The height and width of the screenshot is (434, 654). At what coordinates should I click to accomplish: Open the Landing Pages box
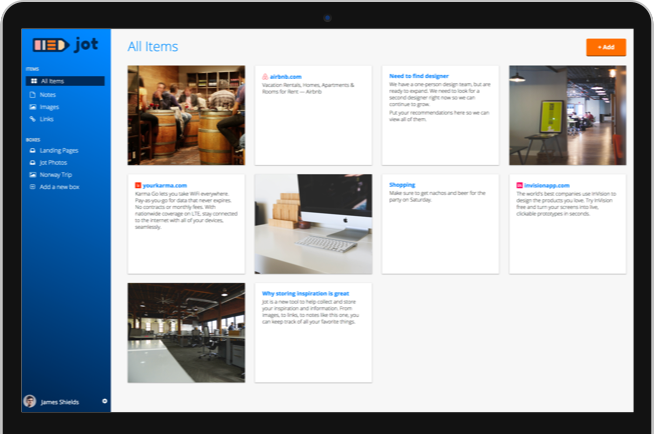pos(58,150)
